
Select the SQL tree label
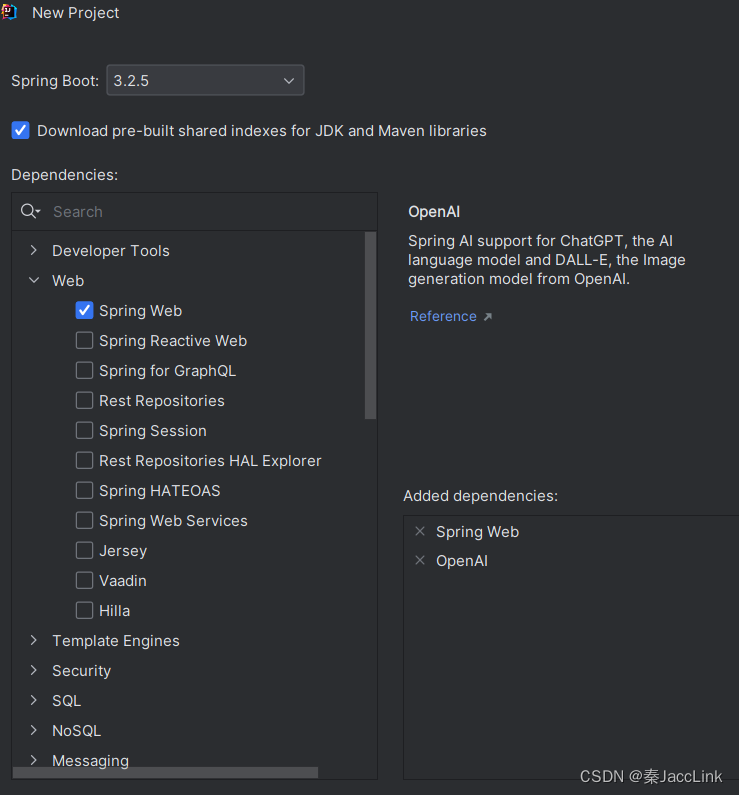66,701
